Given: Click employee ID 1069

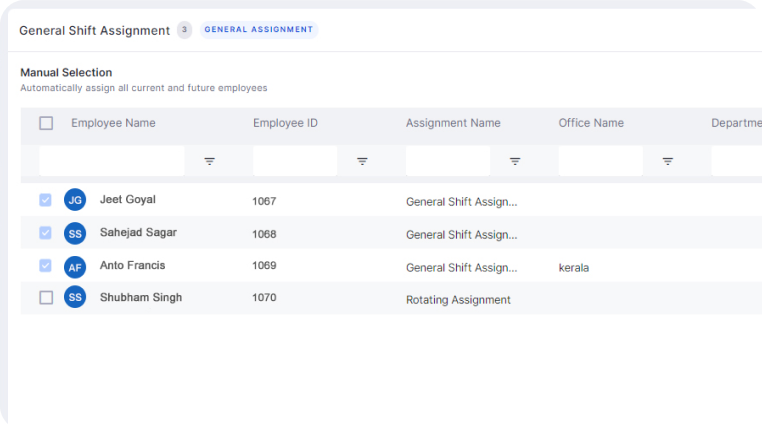Looking at the screenshot, I should click(264, 266).
